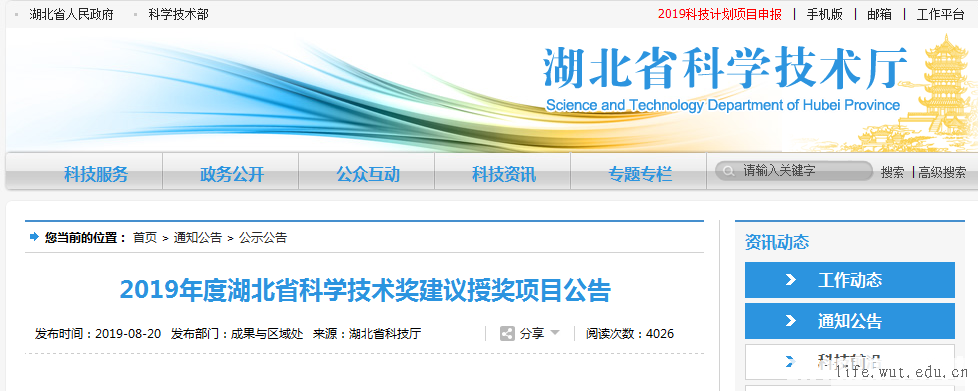Select the 科技资讯 navigation item
The image size is (978, 391).
[x=504, y=174]
